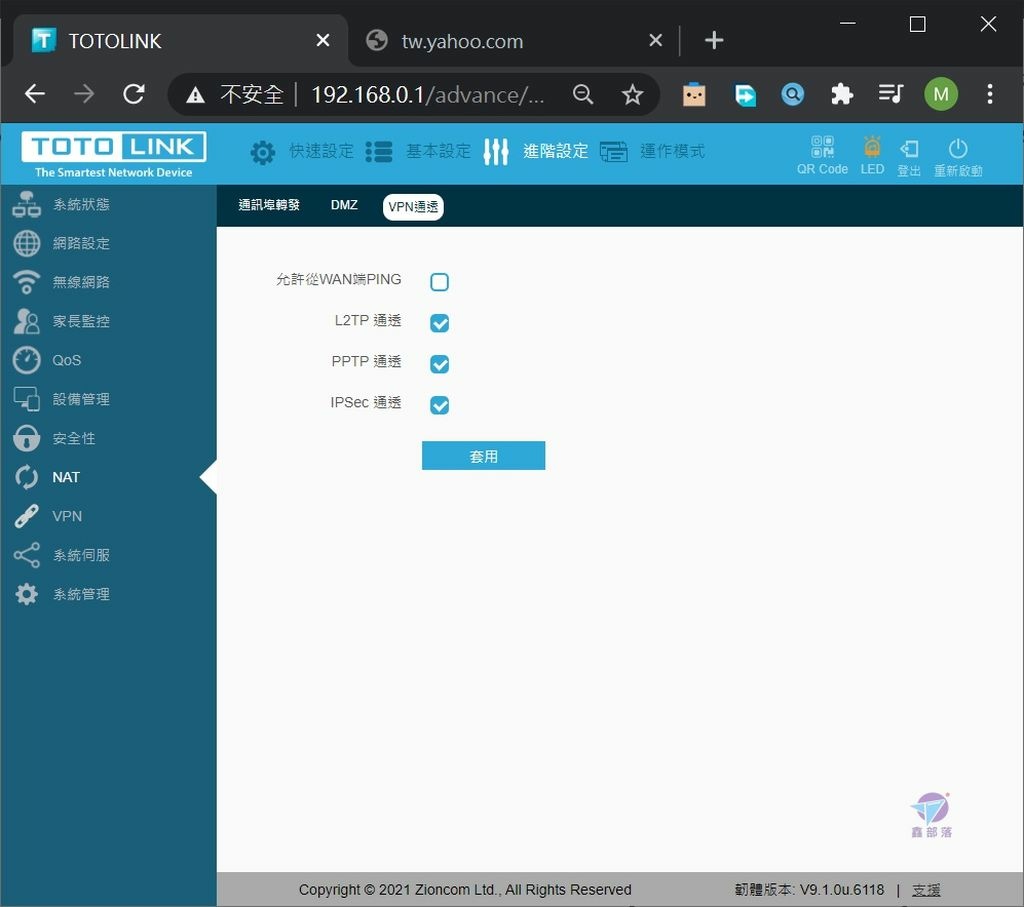The image size is (1024, 907).
Task: Bookmark this page with star icon
Action: pyautogui.click(x=632, y=95)
